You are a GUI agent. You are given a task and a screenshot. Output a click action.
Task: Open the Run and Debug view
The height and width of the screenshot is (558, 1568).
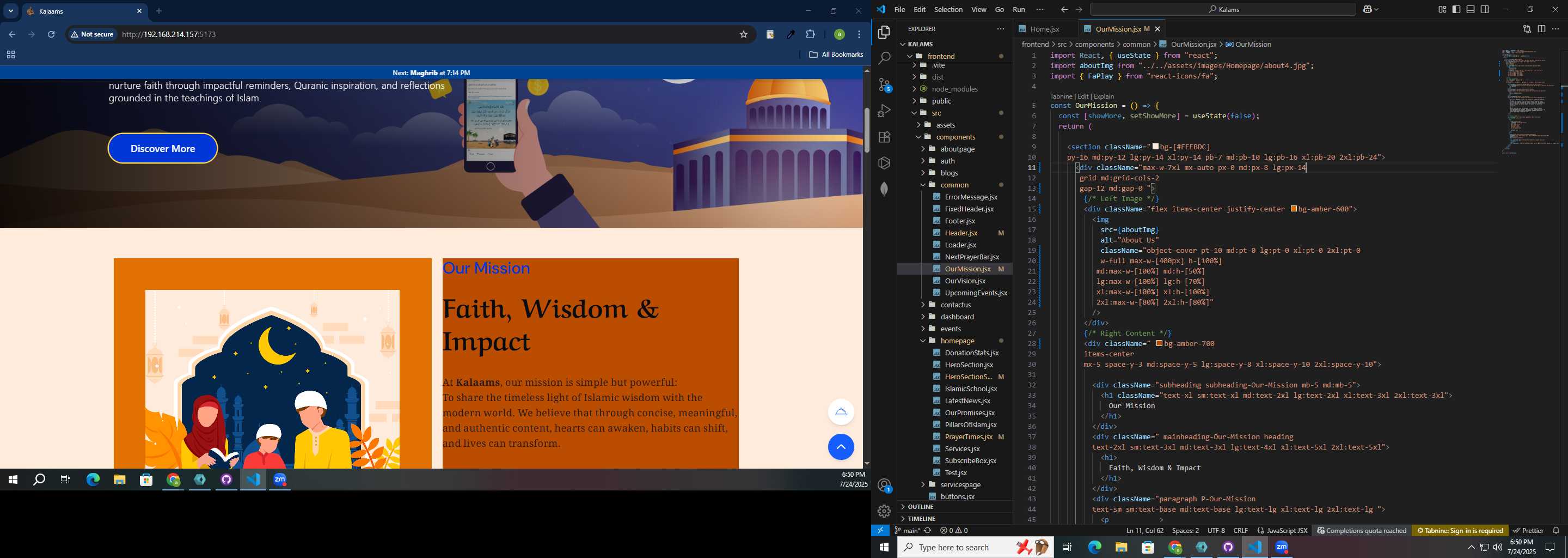pos(884,111)
